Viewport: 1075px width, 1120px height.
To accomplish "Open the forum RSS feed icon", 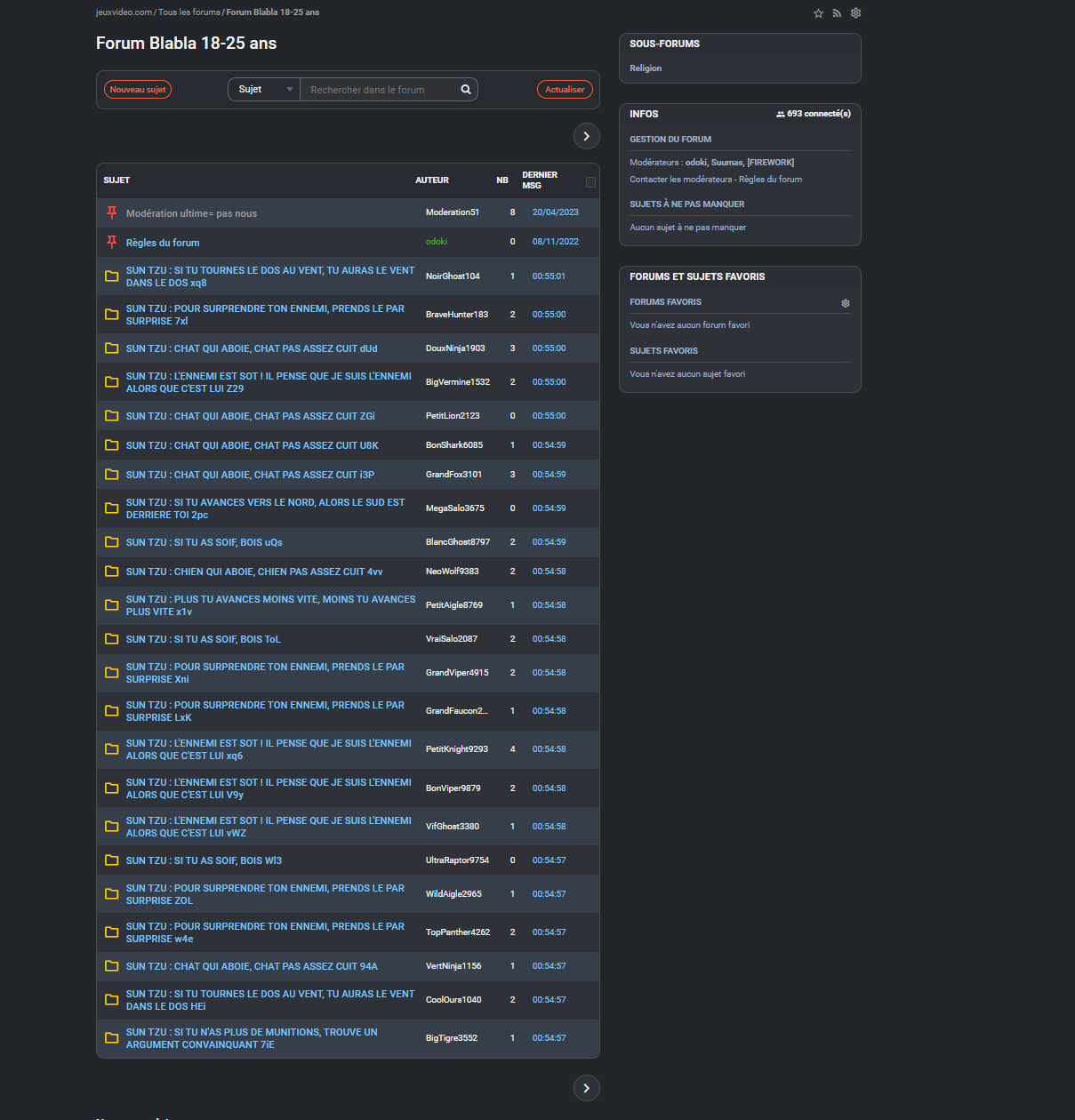I will click(x=837, y=13).
